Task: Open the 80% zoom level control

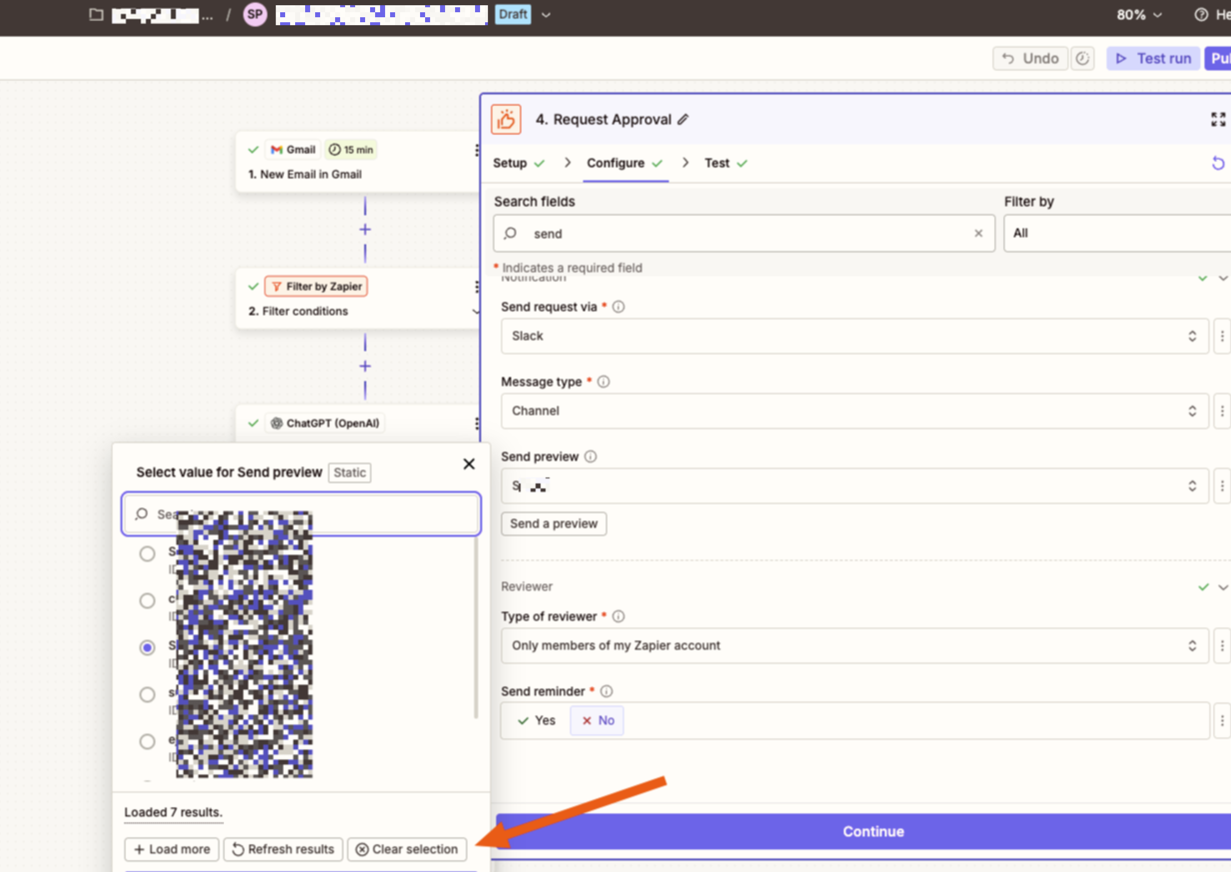Action: pyautogui.click(x=1139, y=15)
